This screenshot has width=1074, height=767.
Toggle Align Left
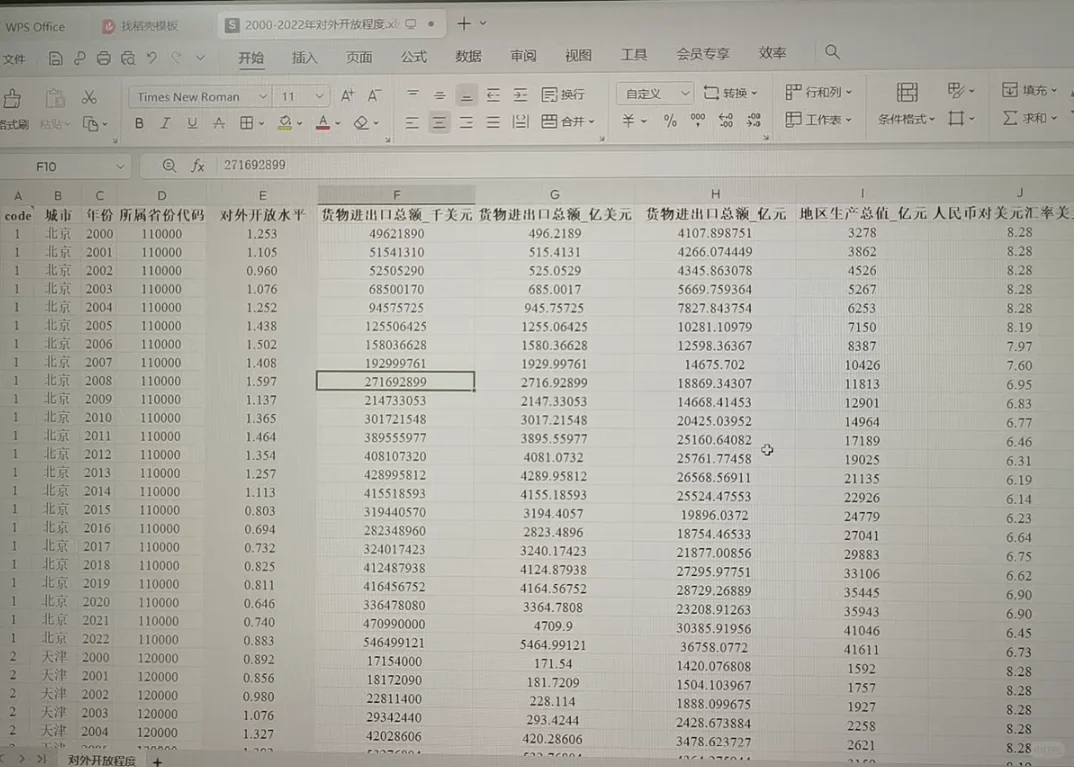pyautogui.click(x=412, y=123)
